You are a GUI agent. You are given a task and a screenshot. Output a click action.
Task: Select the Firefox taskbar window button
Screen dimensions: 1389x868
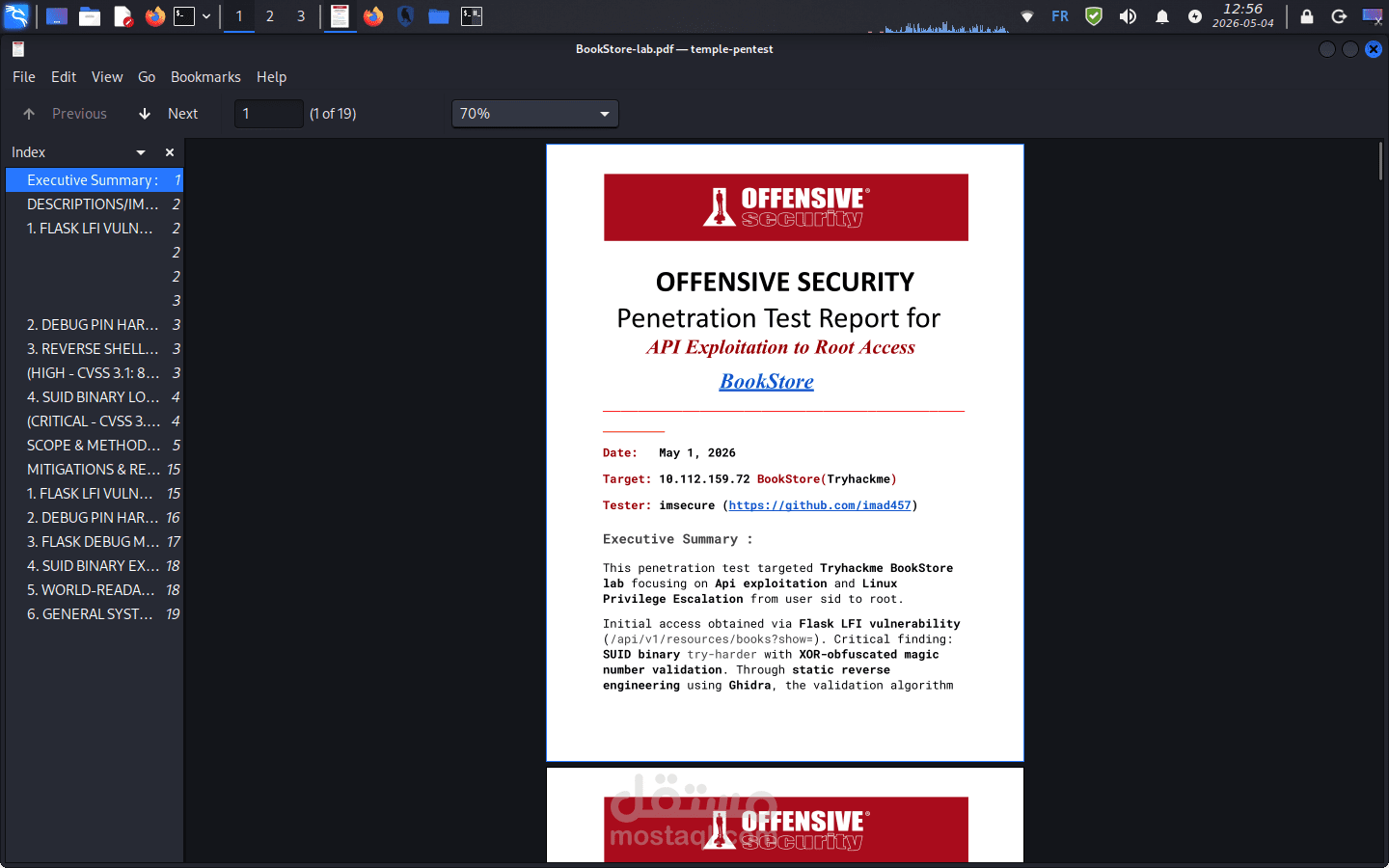[373, 16]
